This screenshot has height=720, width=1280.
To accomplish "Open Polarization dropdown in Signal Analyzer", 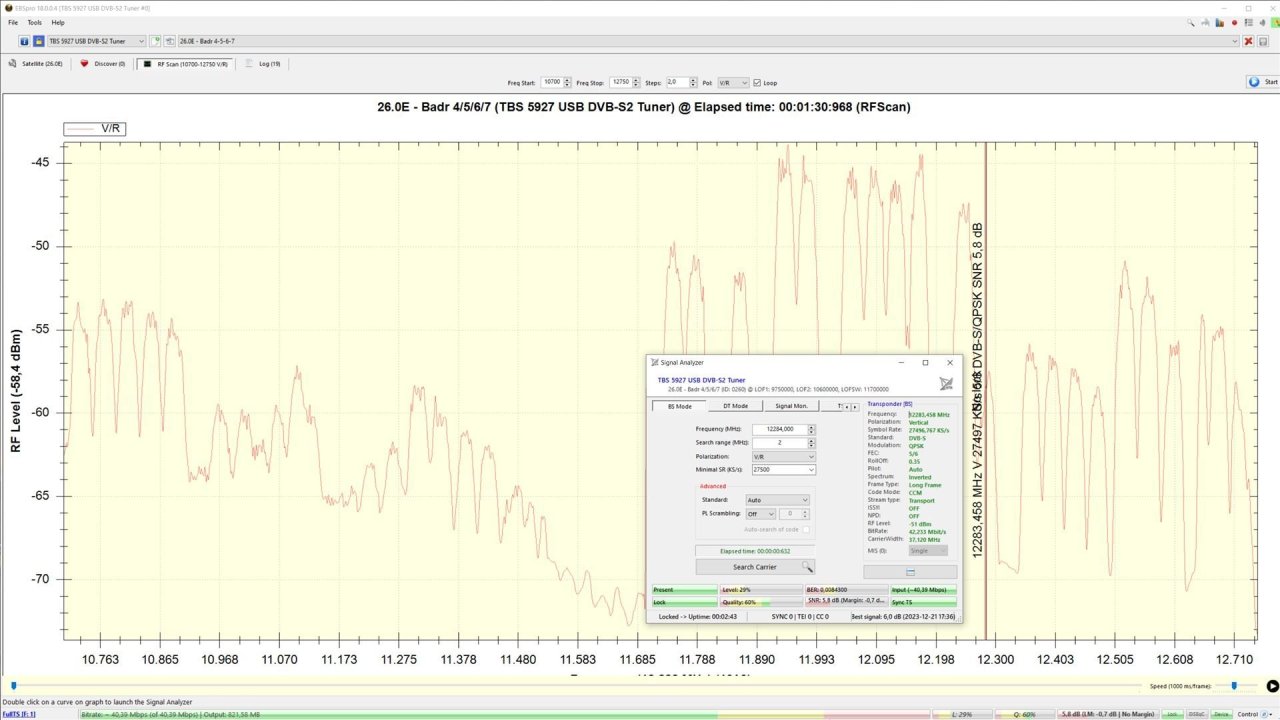I will click(x=783, y=456).
